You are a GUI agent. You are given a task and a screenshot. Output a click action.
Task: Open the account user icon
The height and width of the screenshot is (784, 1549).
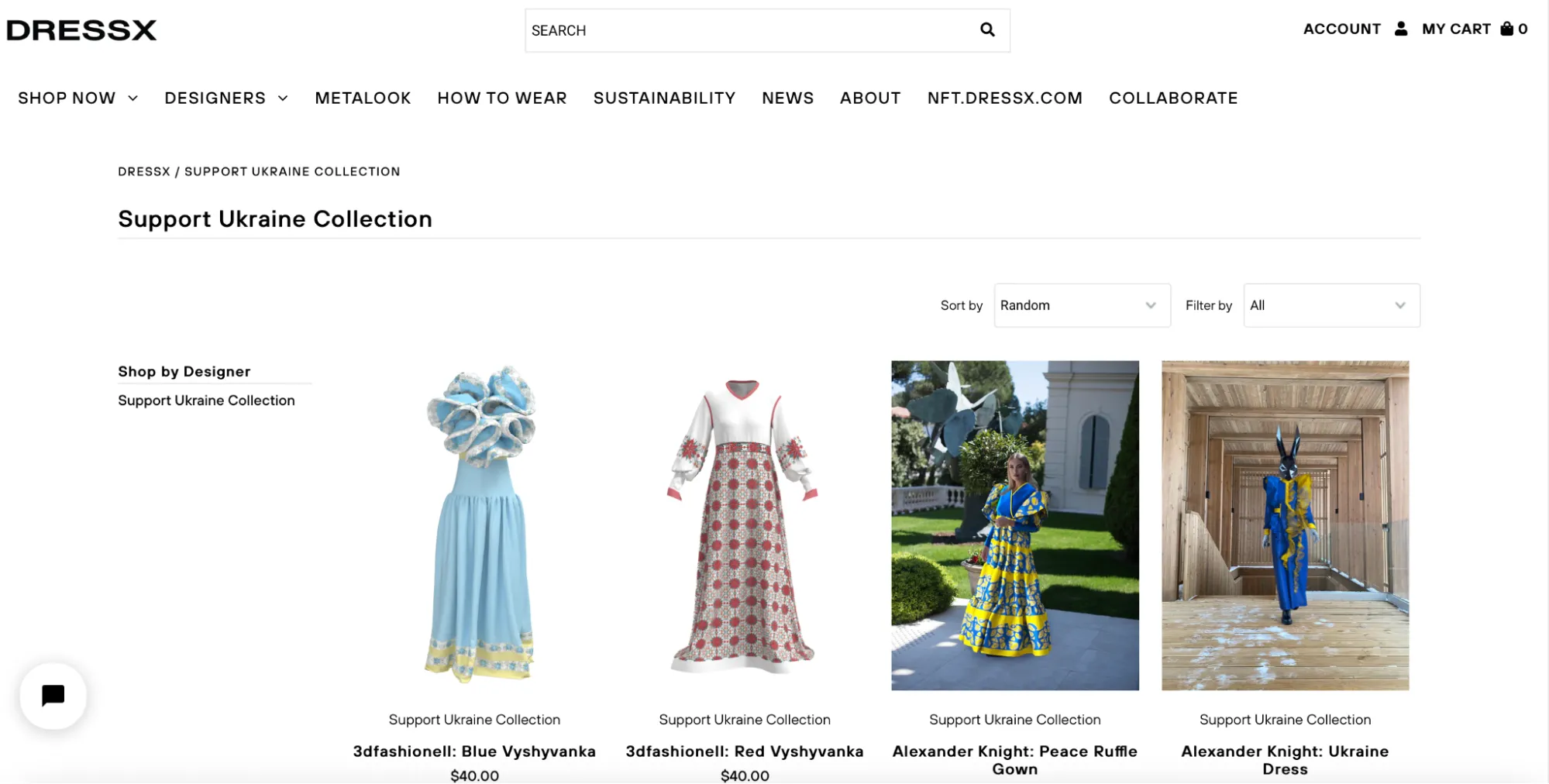pos(1400,29)
